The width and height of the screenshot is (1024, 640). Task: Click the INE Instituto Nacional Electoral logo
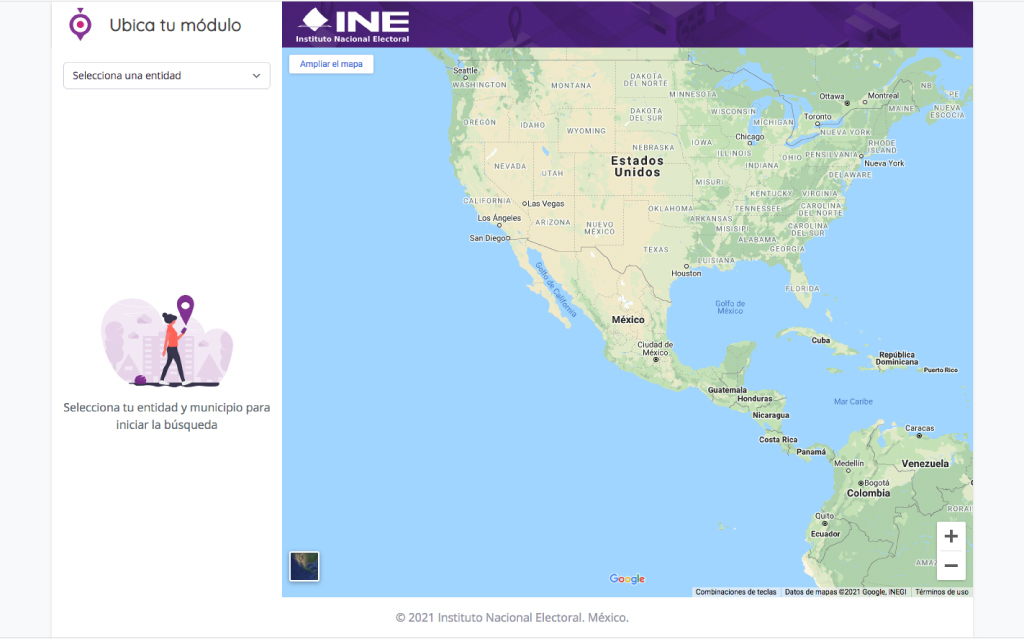(x=354, y=25)
